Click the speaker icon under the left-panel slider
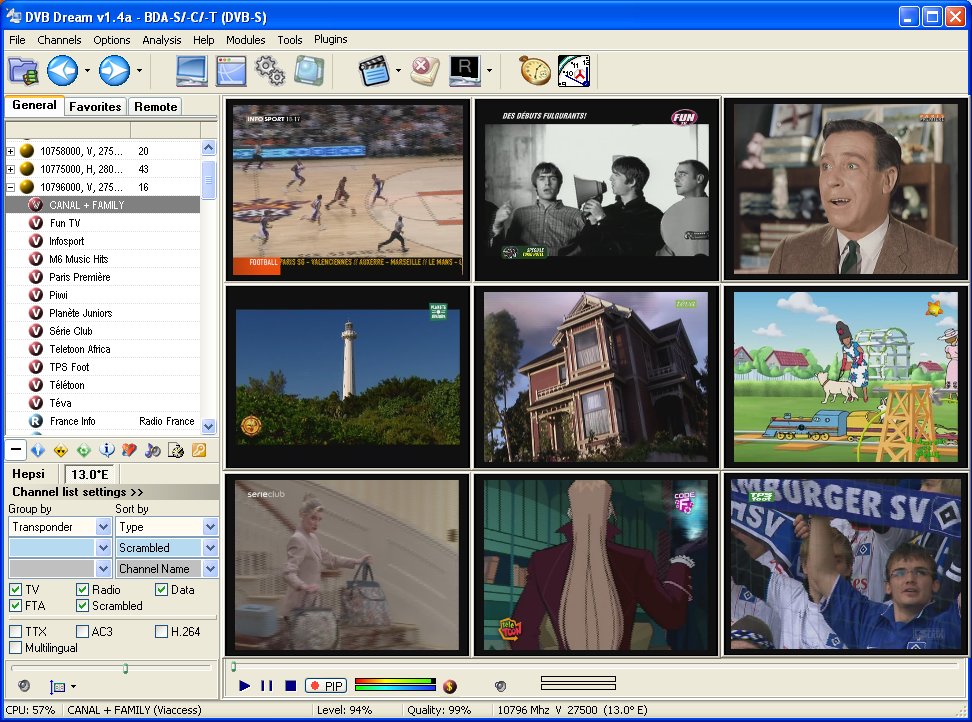 click(x=24, y=685)
